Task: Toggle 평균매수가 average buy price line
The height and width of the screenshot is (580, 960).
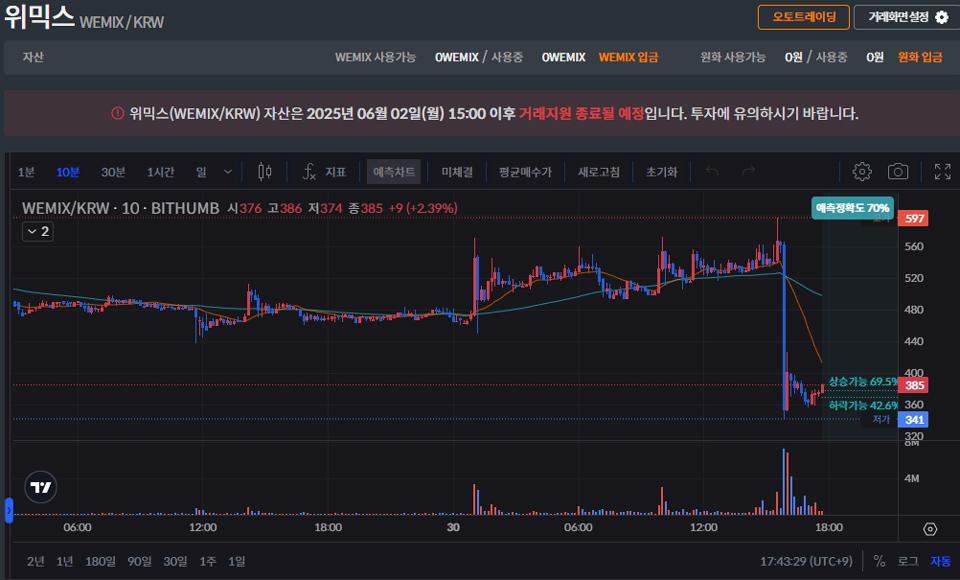Action: click(x=525, y=172)
